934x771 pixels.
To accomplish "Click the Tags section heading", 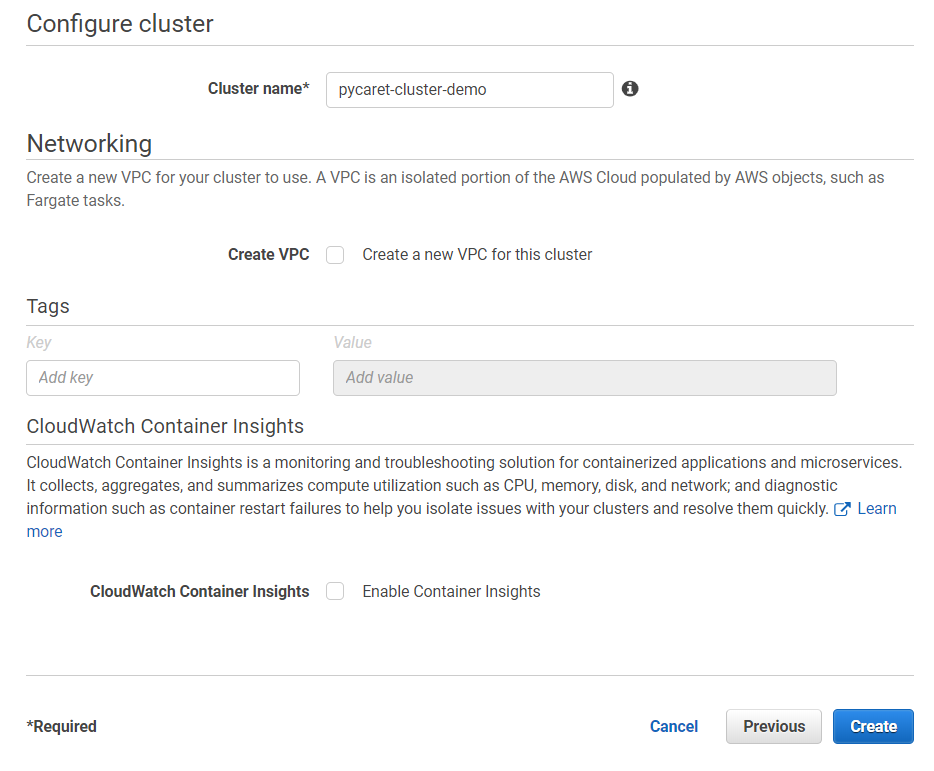I will (48, 306).
